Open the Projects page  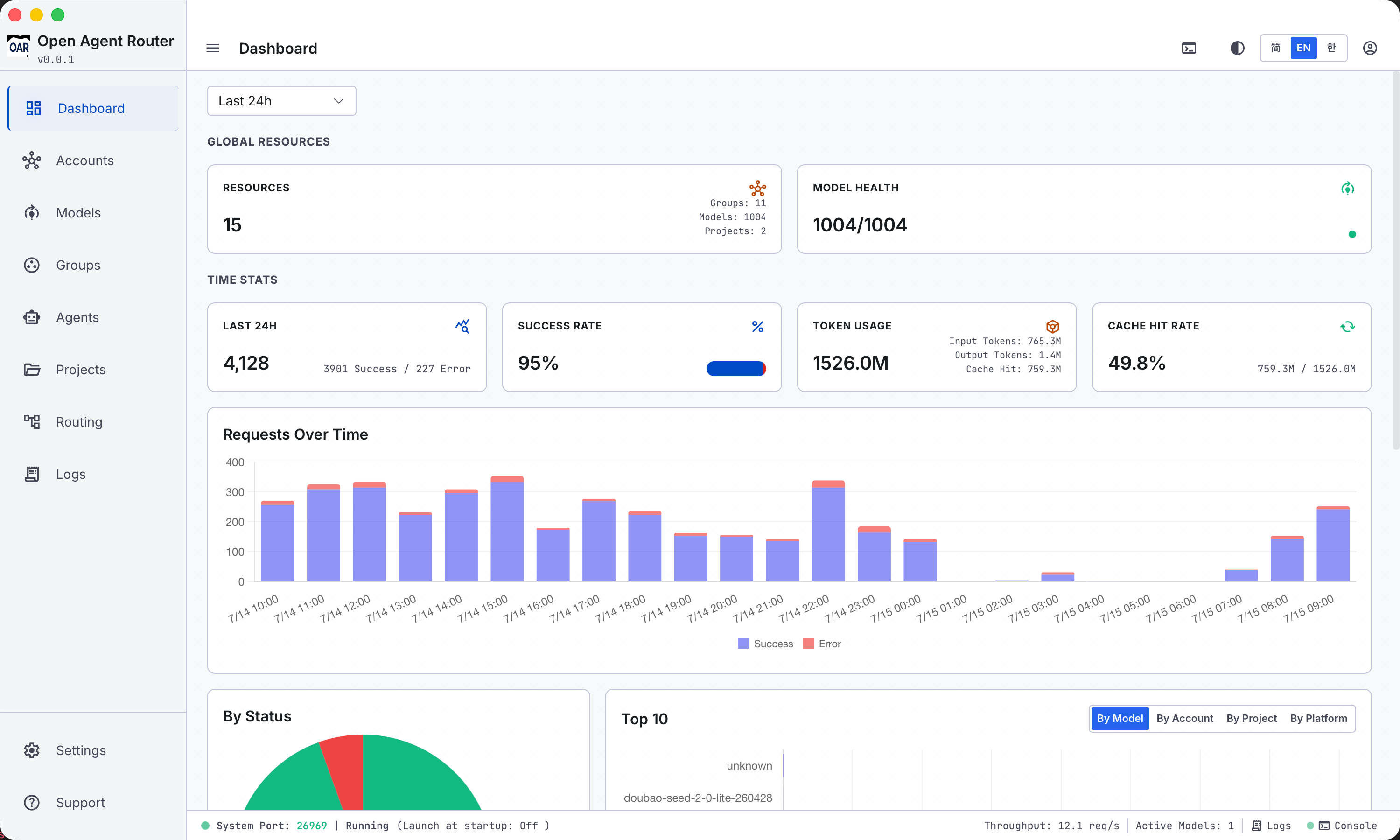(x=93, y=370)
